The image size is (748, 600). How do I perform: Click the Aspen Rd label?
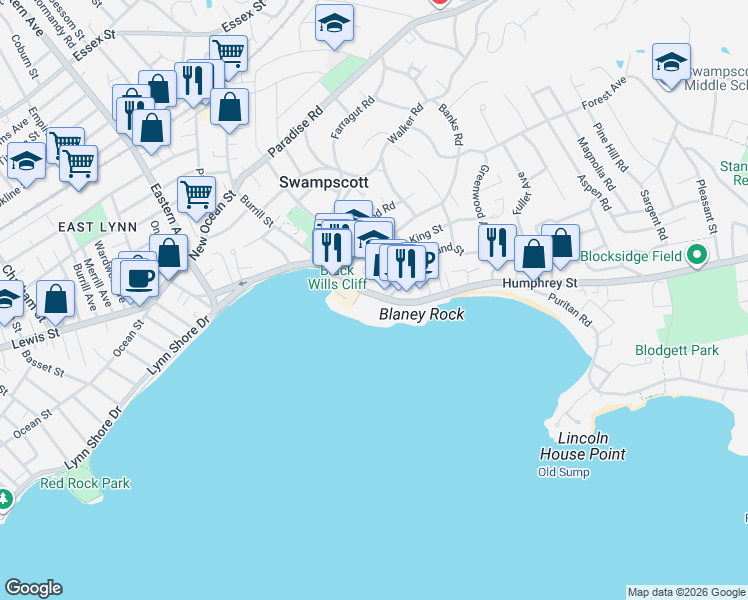pos(594,193)
